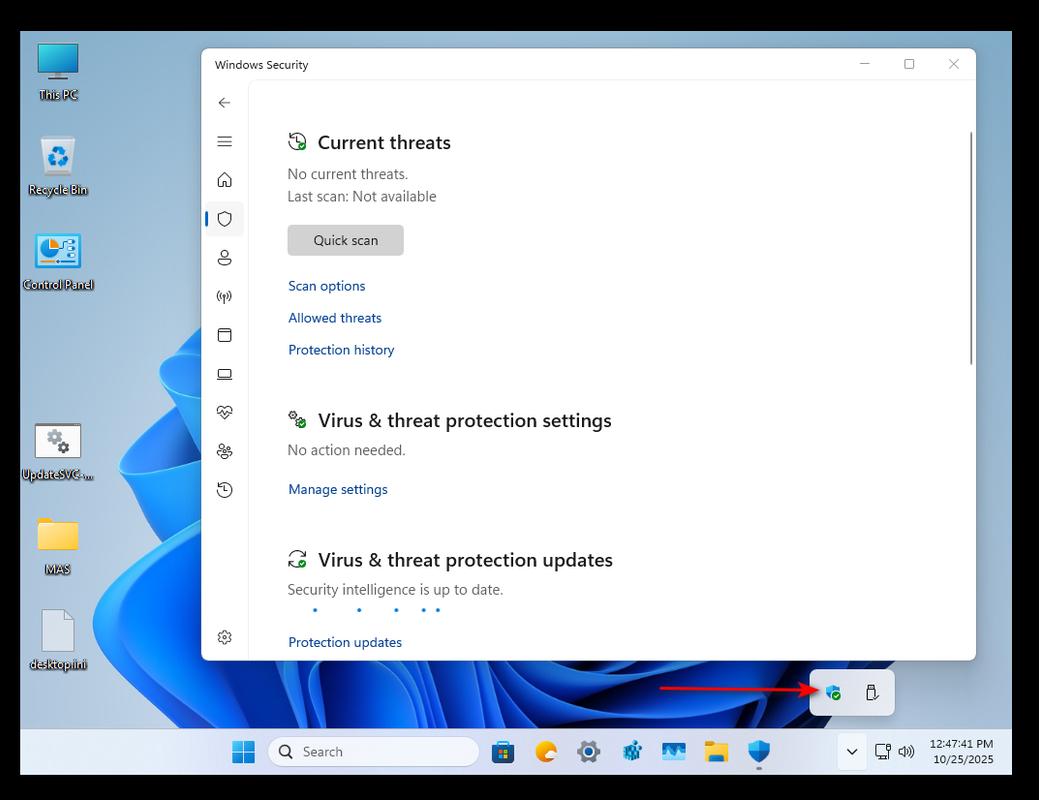The image size is (1039, 800).
Task: Open Protection history clock icon in sidebar
Action: (225, 490)
